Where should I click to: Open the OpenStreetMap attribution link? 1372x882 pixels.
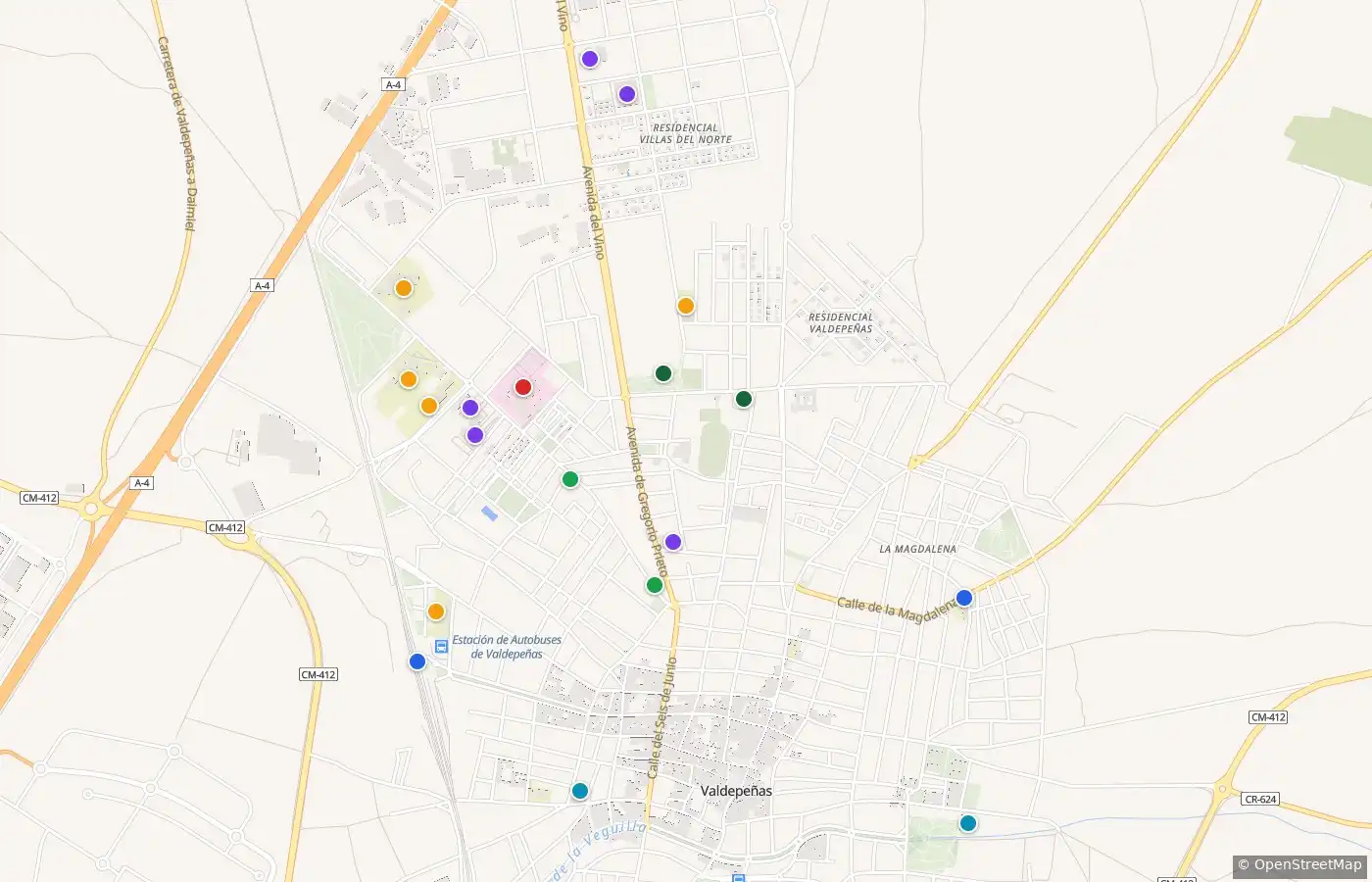click(x=1299, y=864)
